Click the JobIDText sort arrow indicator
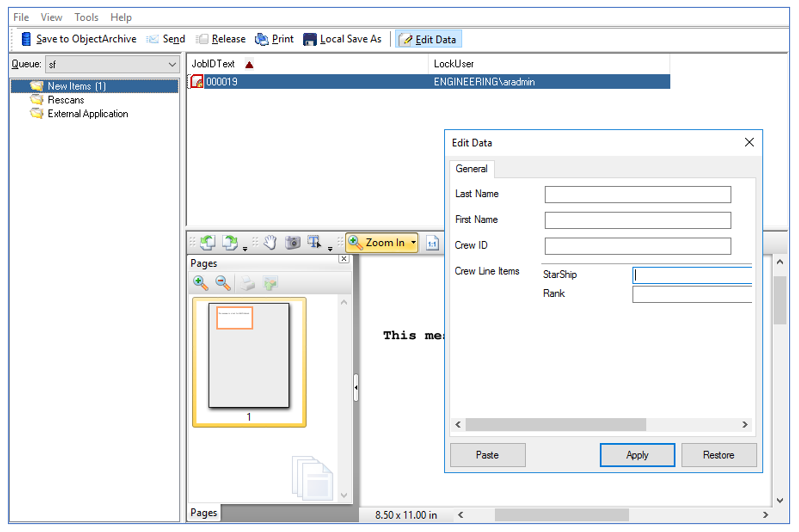The width and height of the screenshot is (799, 532). click(249, 64)
